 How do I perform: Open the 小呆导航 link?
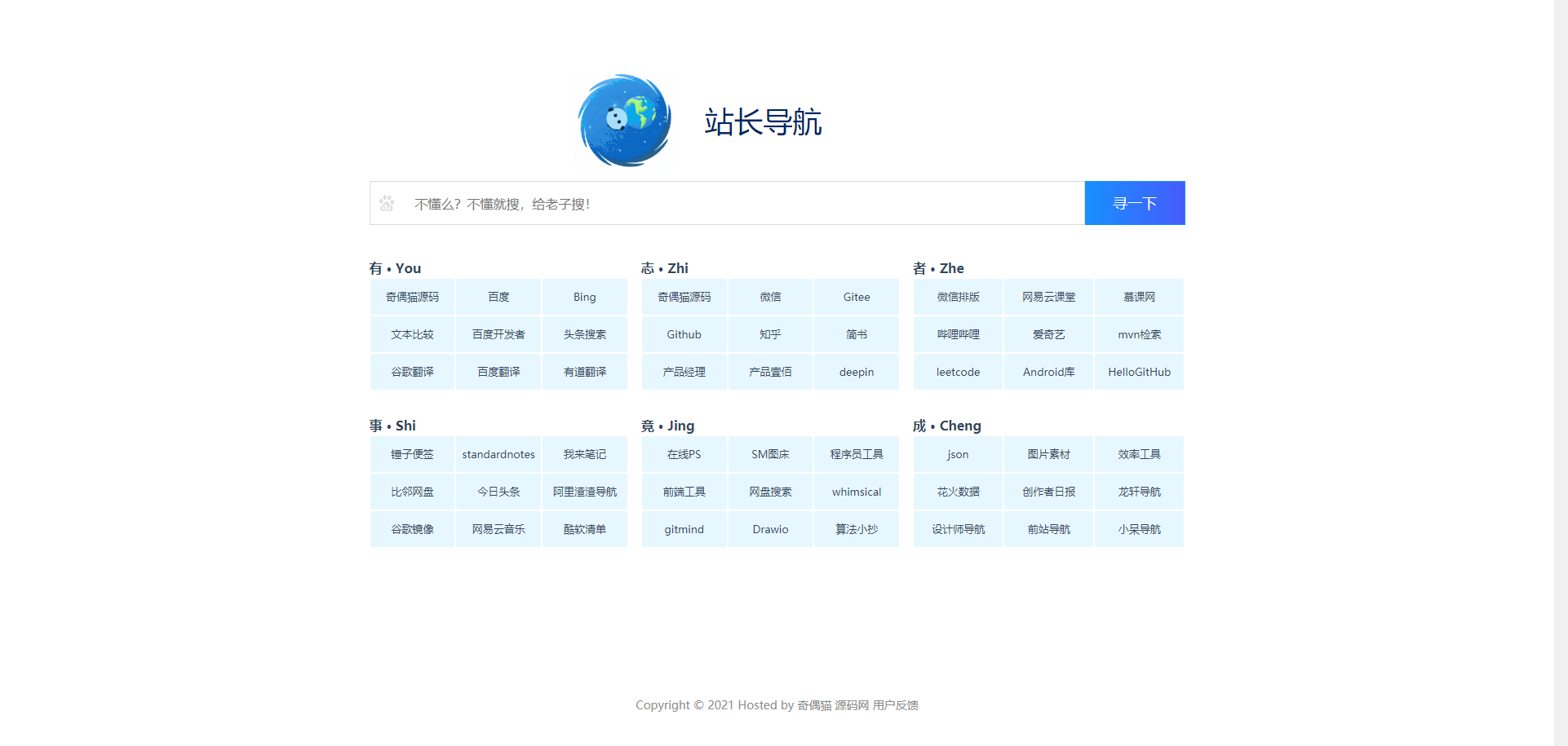pos(1140,529)
